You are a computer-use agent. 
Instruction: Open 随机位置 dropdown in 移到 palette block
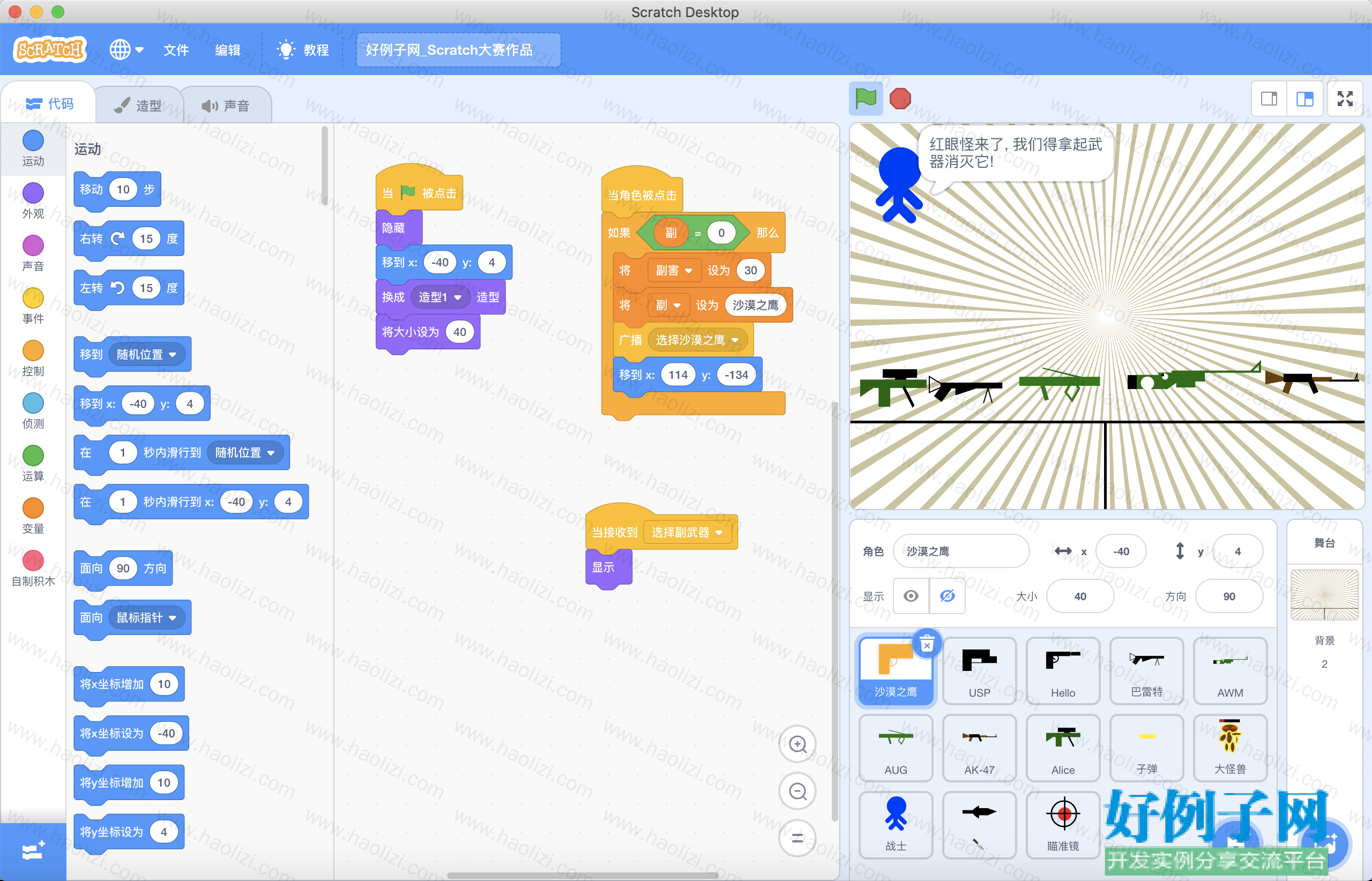pos(146,354)
